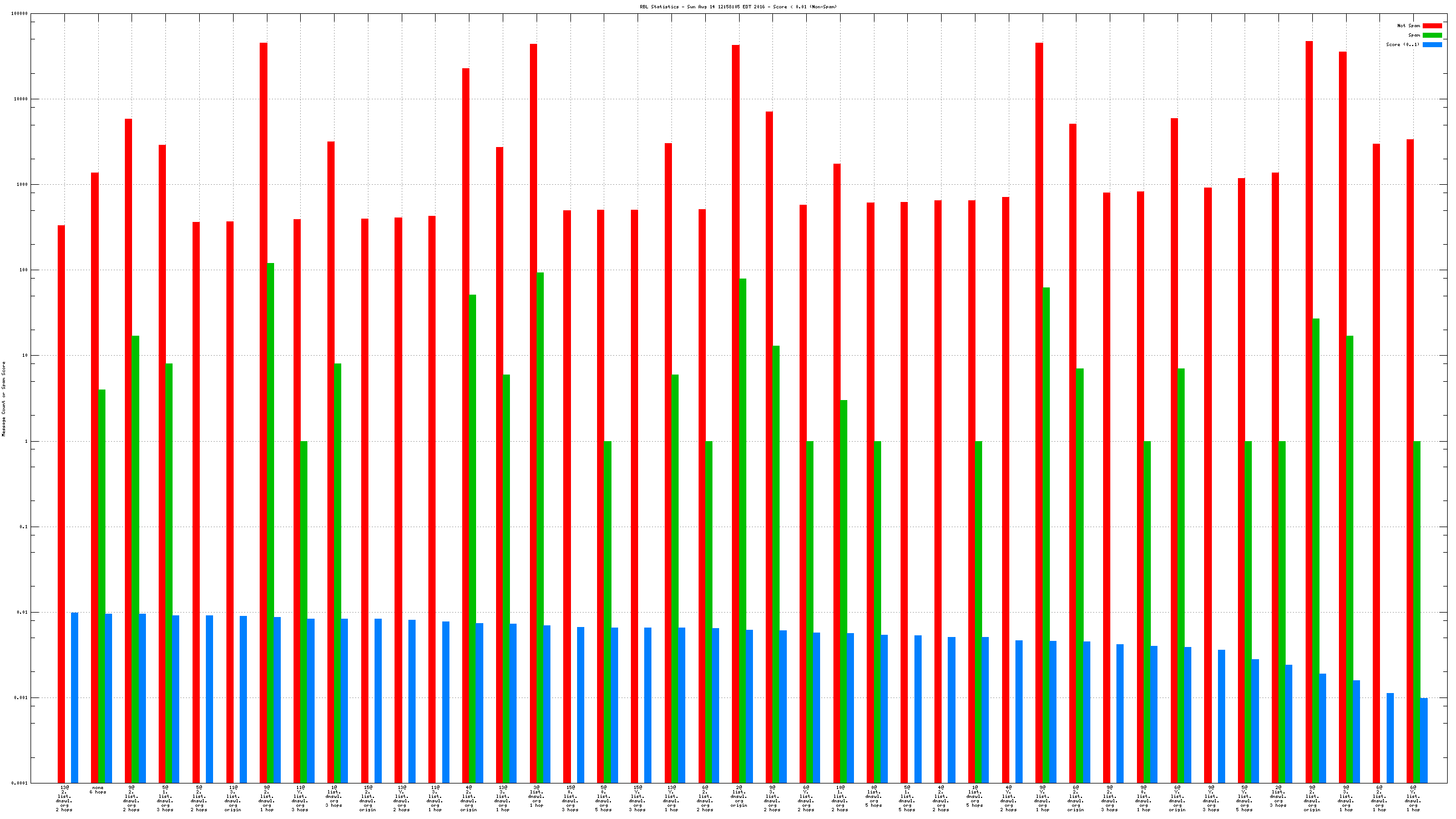
Task: Click the blue Score (0..1) legend swatch
Action: (1432, 44)
